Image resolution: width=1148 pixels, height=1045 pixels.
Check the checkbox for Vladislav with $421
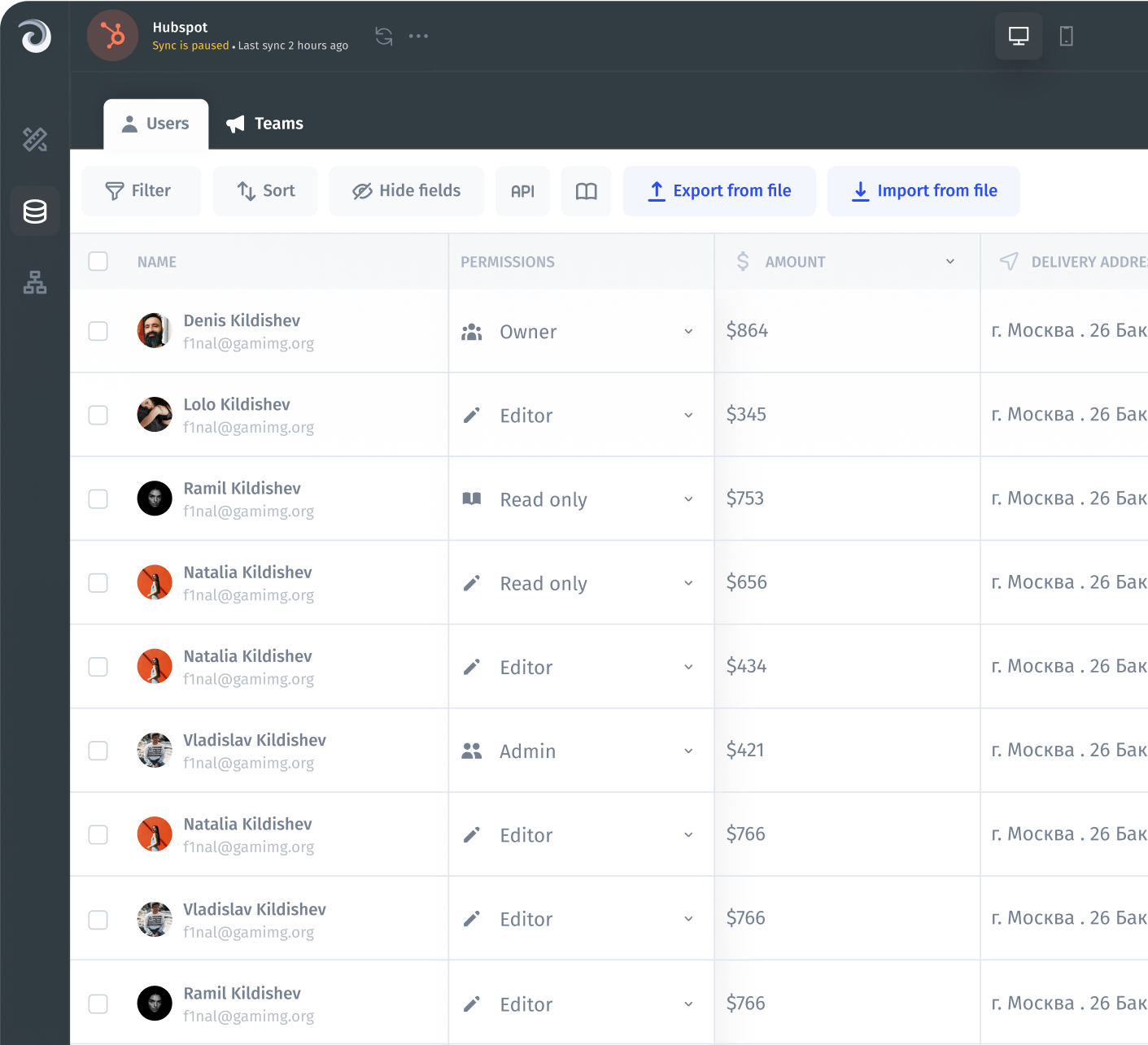[98, 751]
